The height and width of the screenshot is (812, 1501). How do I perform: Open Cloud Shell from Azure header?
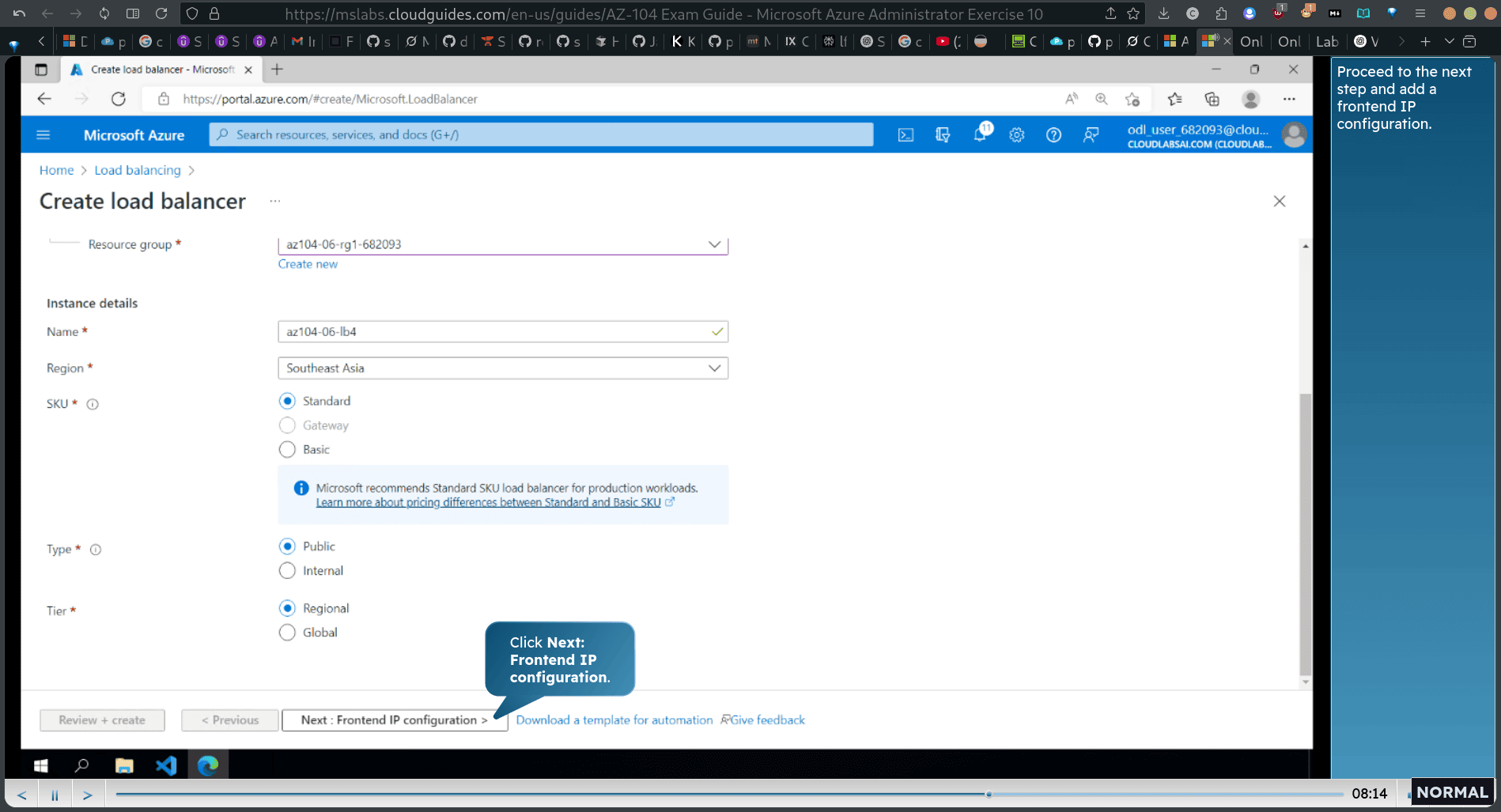pyautogui.click(x=906, y=135)
